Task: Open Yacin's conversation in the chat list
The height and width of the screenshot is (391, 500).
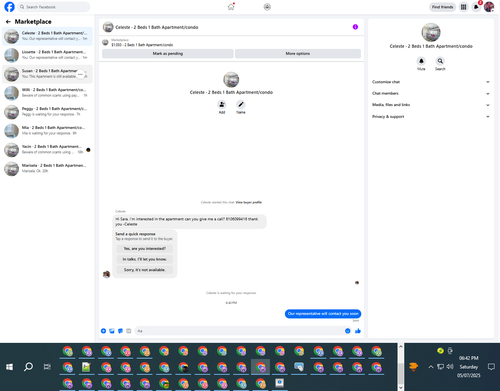Action: pos(47,150)
